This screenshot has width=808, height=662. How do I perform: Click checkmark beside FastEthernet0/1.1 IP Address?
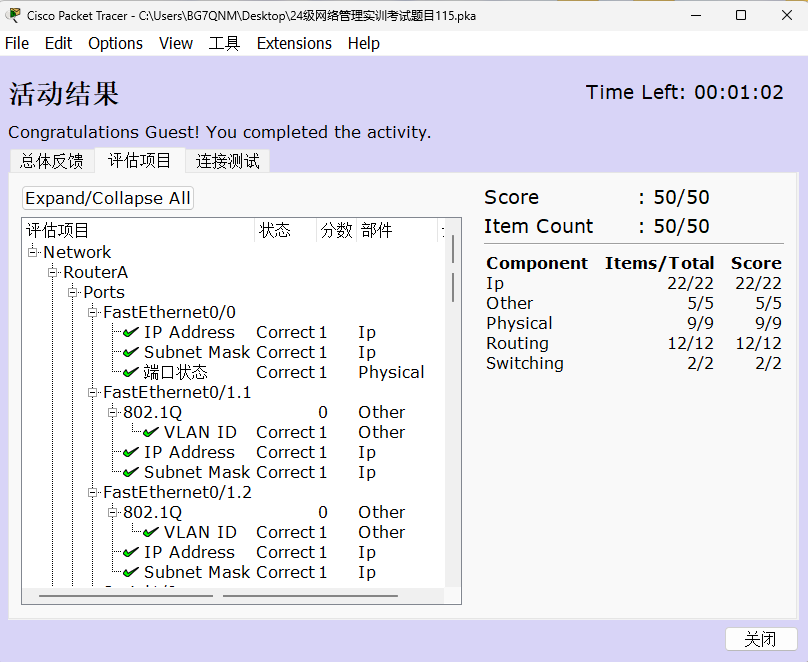click(130, 452)
